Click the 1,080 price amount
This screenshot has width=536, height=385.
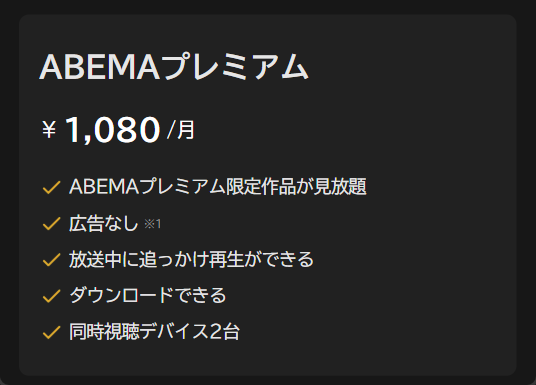[x=113, y=129]
